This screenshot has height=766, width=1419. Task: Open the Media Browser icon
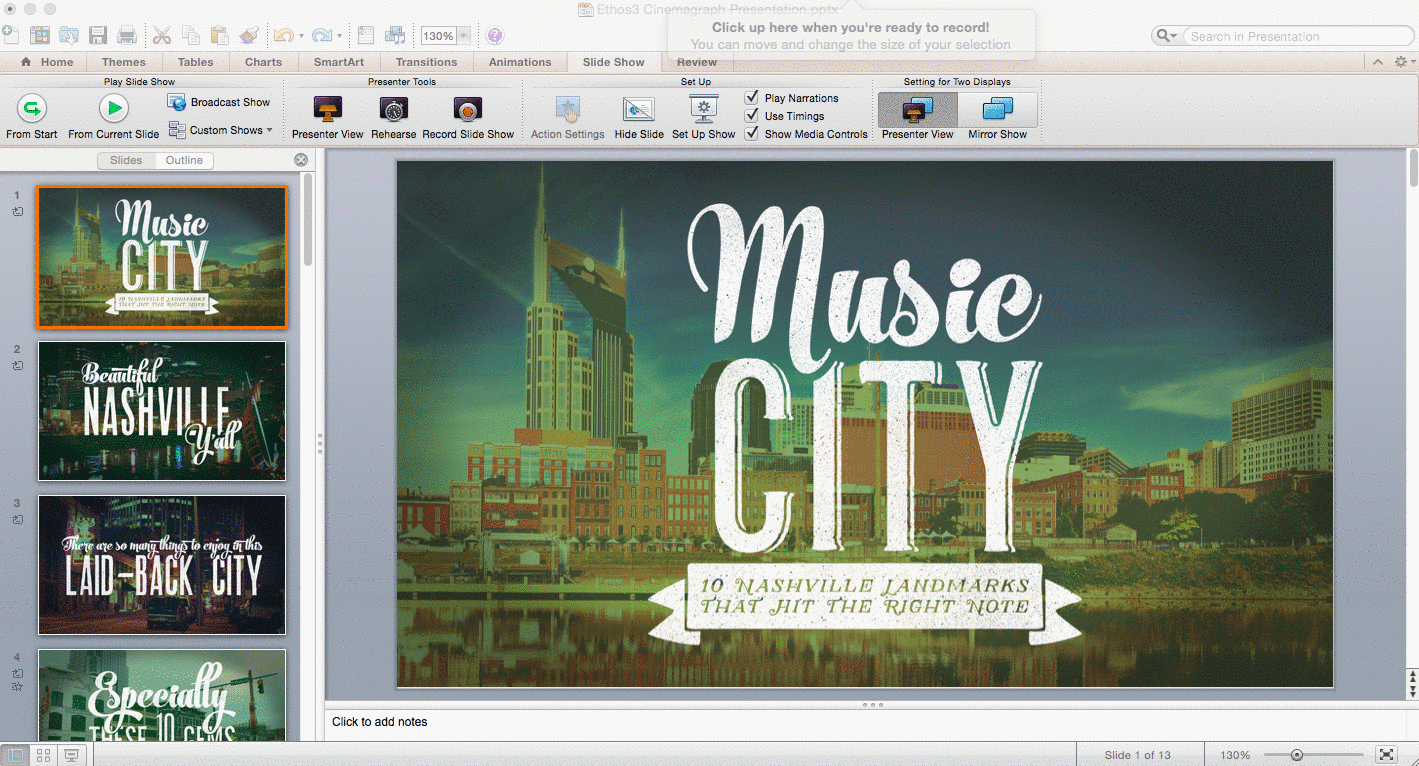click(395, 35)
